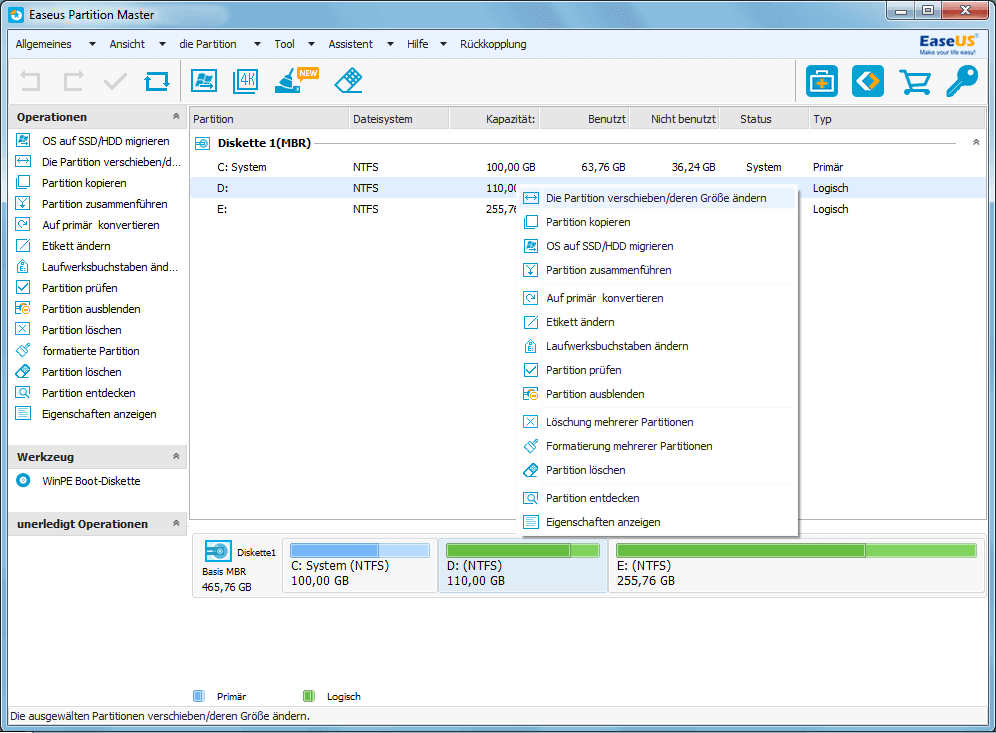This screenshot has width=996, height=733.
Task: Open the Hilfe menu
Action: [x=418, y=44]
